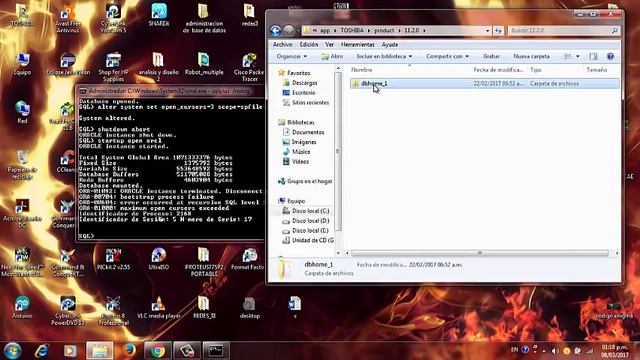Open the address bar history dropdown

tap(487, 31)
